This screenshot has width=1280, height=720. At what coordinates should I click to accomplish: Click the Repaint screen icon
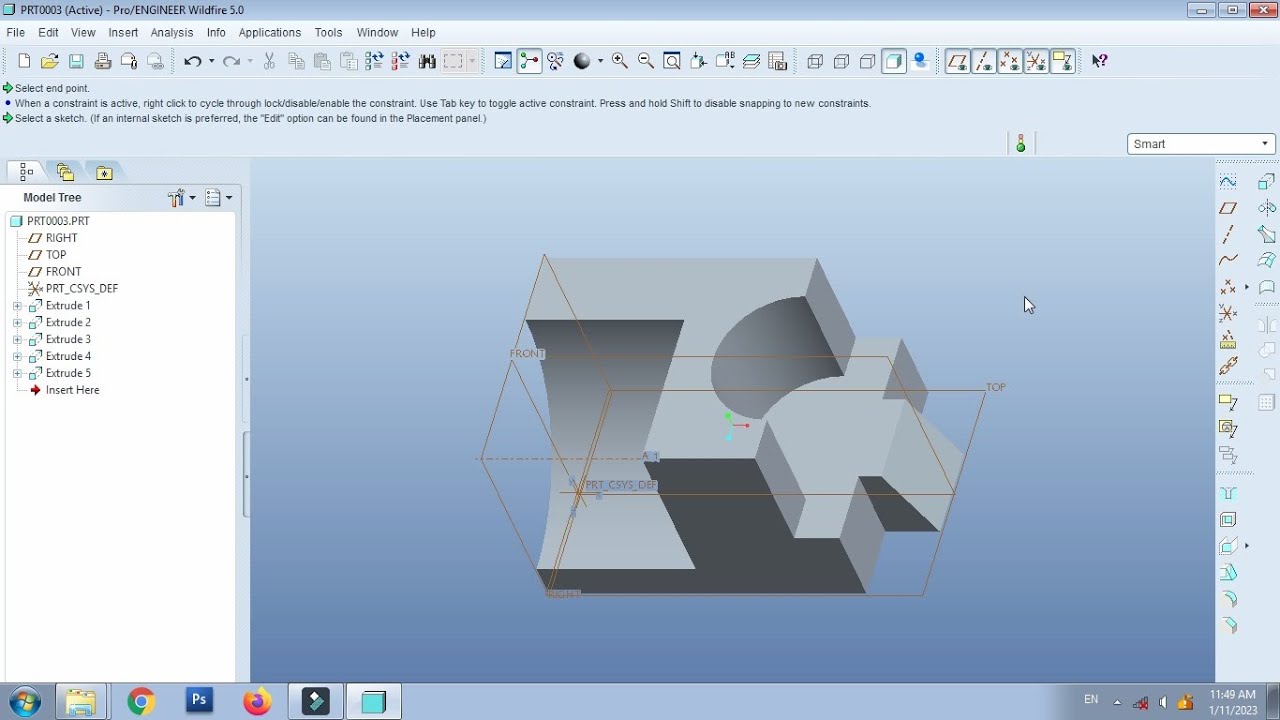click(503, 61)
